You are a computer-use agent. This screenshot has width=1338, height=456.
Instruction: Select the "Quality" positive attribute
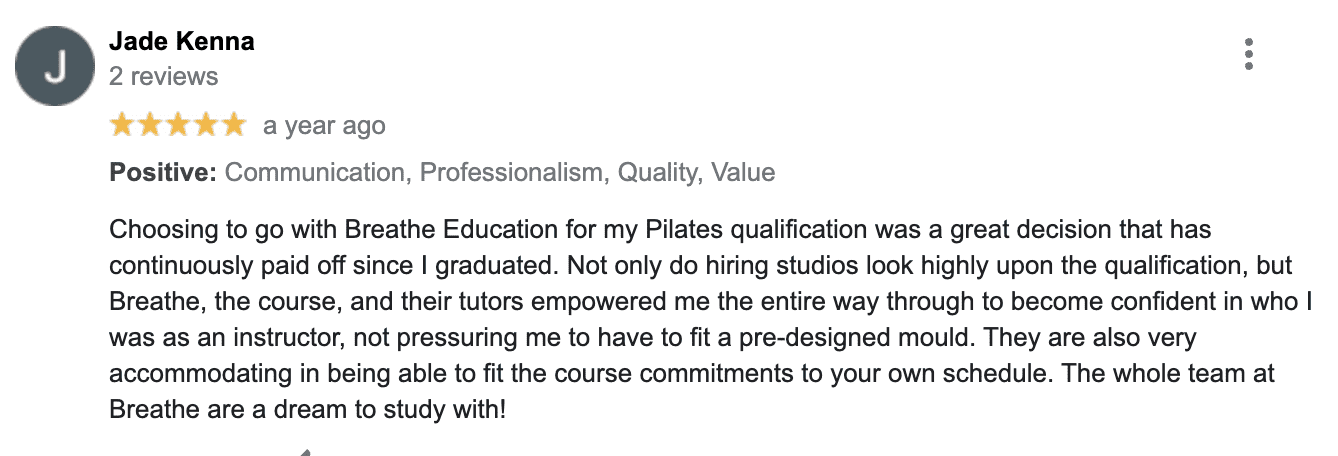(657, 172)
